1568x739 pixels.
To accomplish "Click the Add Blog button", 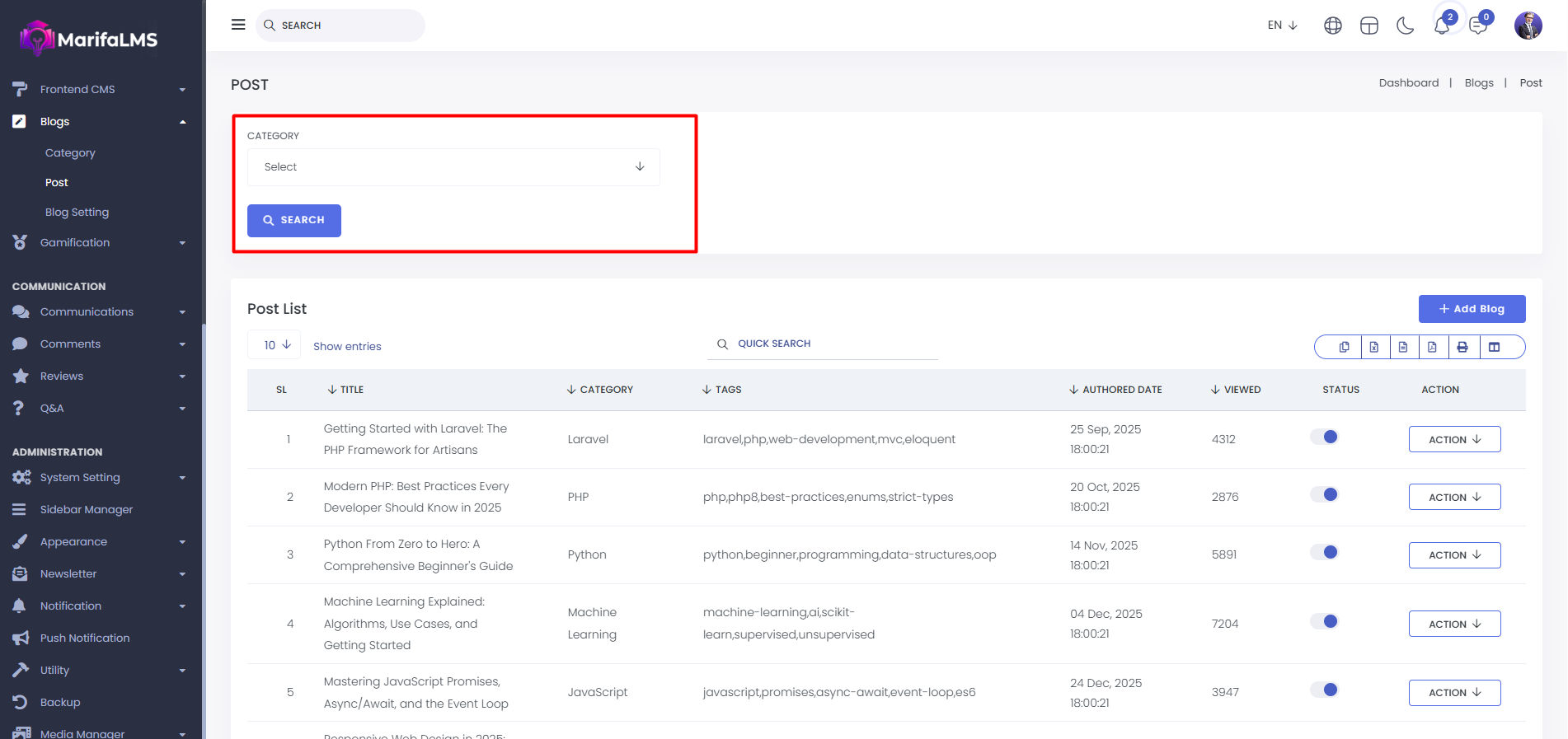I will click(1472, 309).
